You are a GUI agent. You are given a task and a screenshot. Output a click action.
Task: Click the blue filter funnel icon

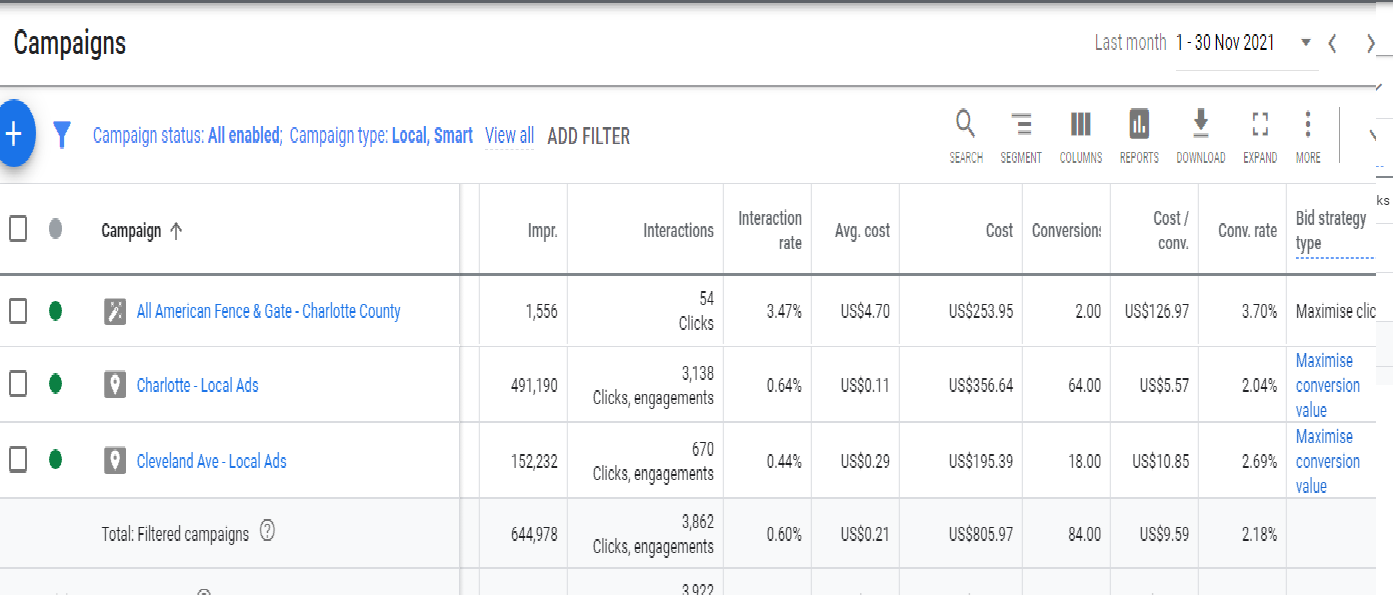coord(62,135)
